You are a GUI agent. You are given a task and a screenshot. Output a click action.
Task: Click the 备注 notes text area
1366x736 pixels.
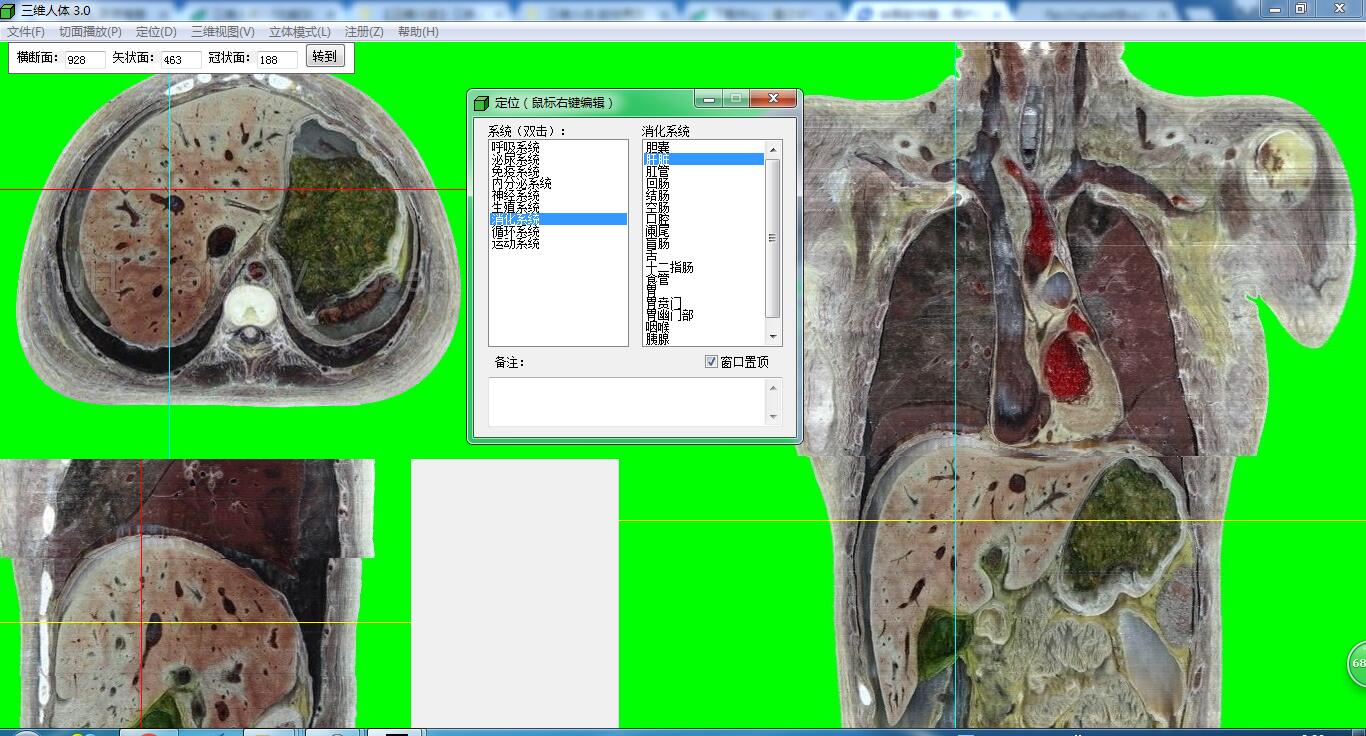[x=627, y=401]
